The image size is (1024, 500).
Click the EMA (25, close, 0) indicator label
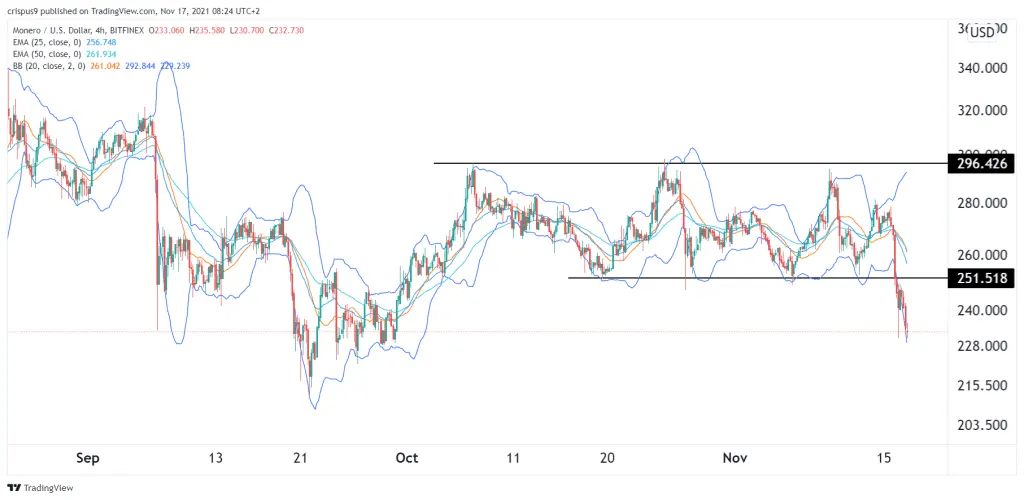45,42
